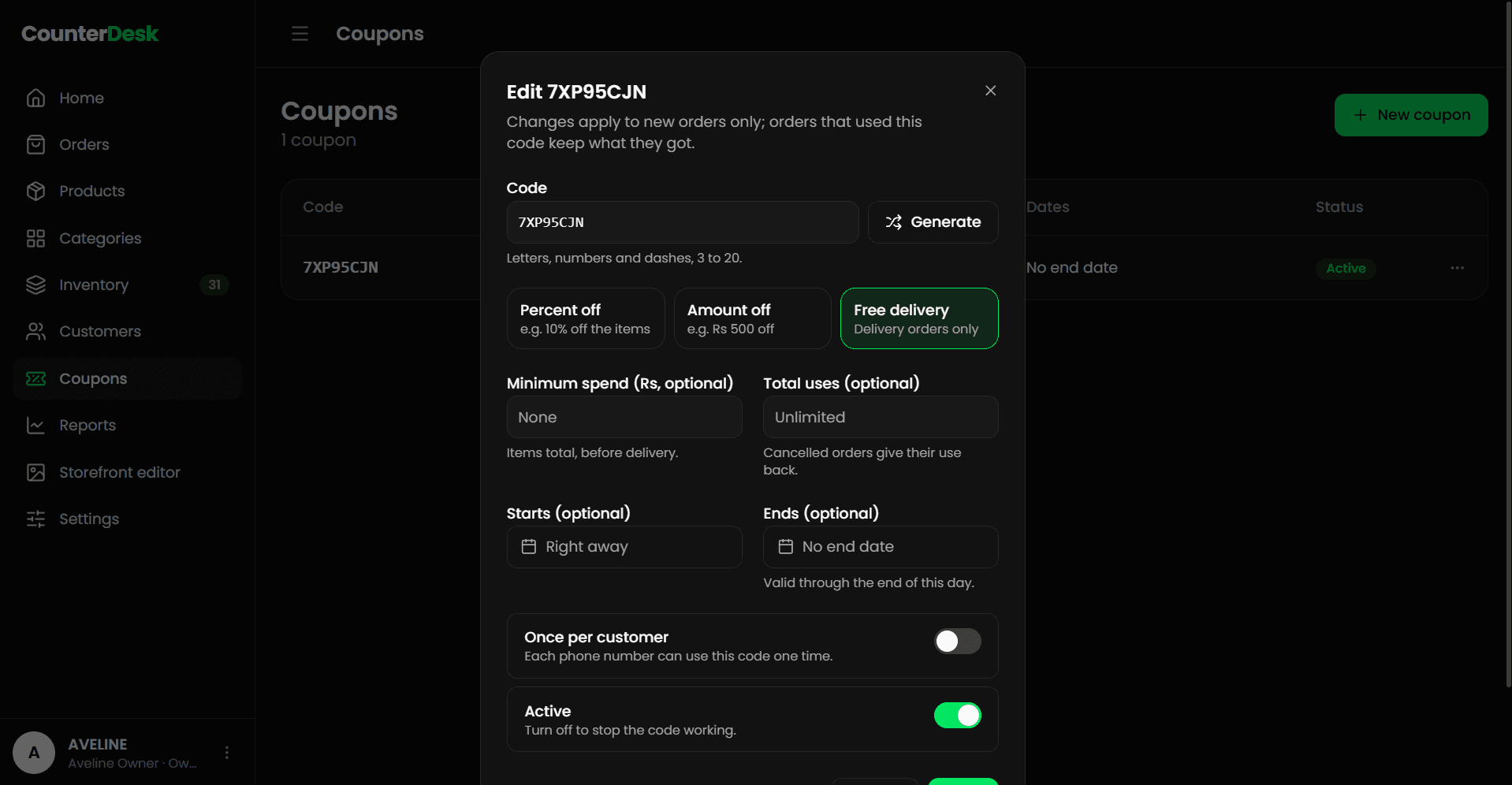The width and height of the screenshot is (1512, 785).
Task: Click the Storefront editor image icon
Action: [x=35, y=472]
